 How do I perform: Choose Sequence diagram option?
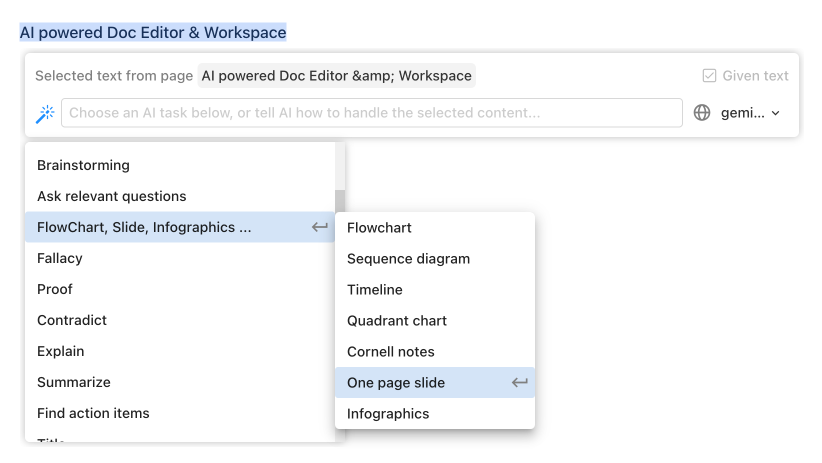point(408,259)
